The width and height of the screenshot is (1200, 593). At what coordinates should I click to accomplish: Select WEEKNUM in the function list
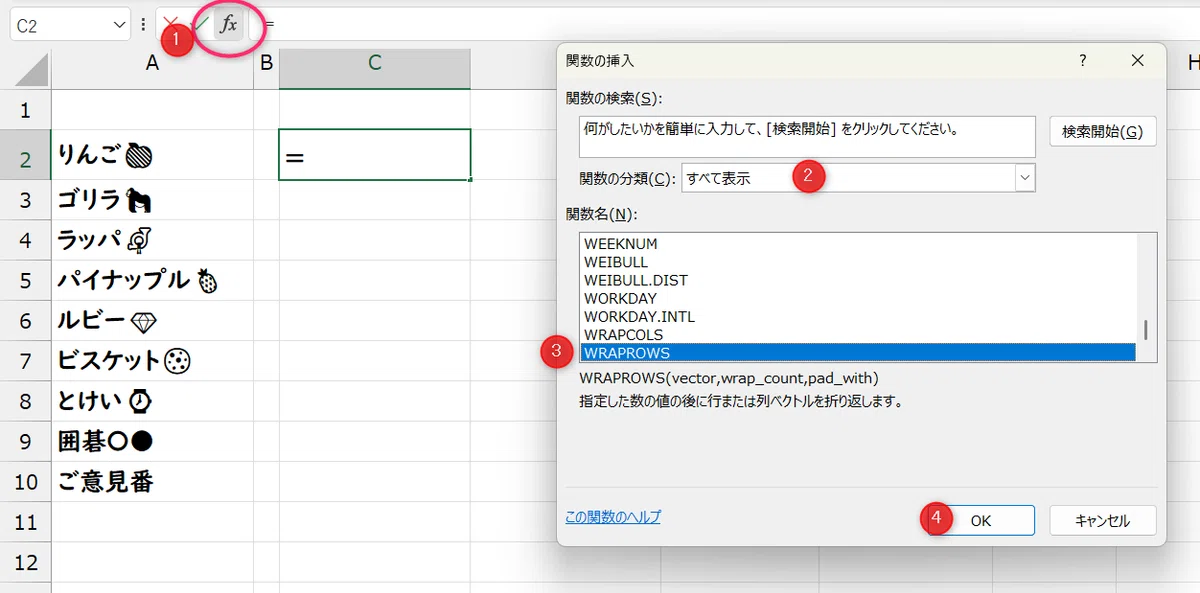point(858,244)
